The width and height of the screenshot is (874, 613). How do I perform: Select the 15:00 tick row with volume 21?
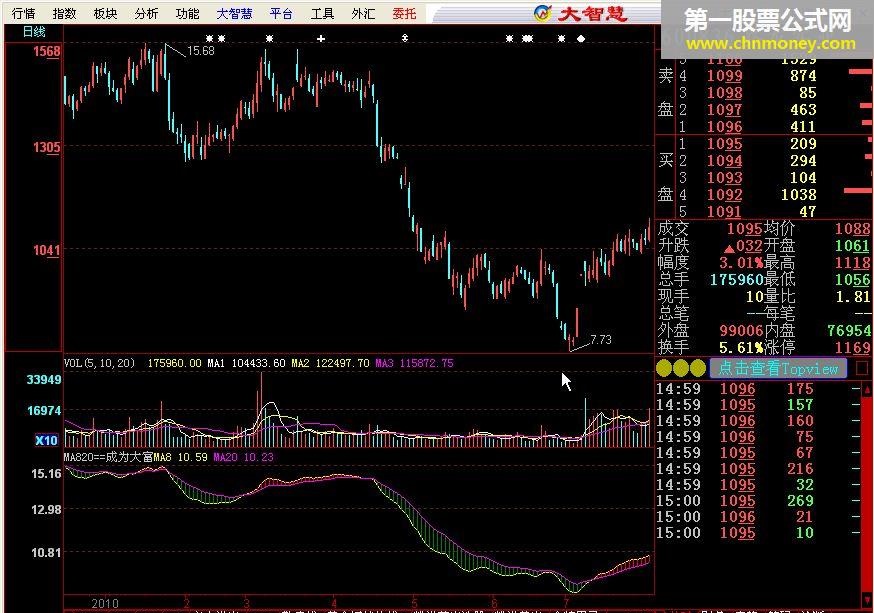point(758,517)
